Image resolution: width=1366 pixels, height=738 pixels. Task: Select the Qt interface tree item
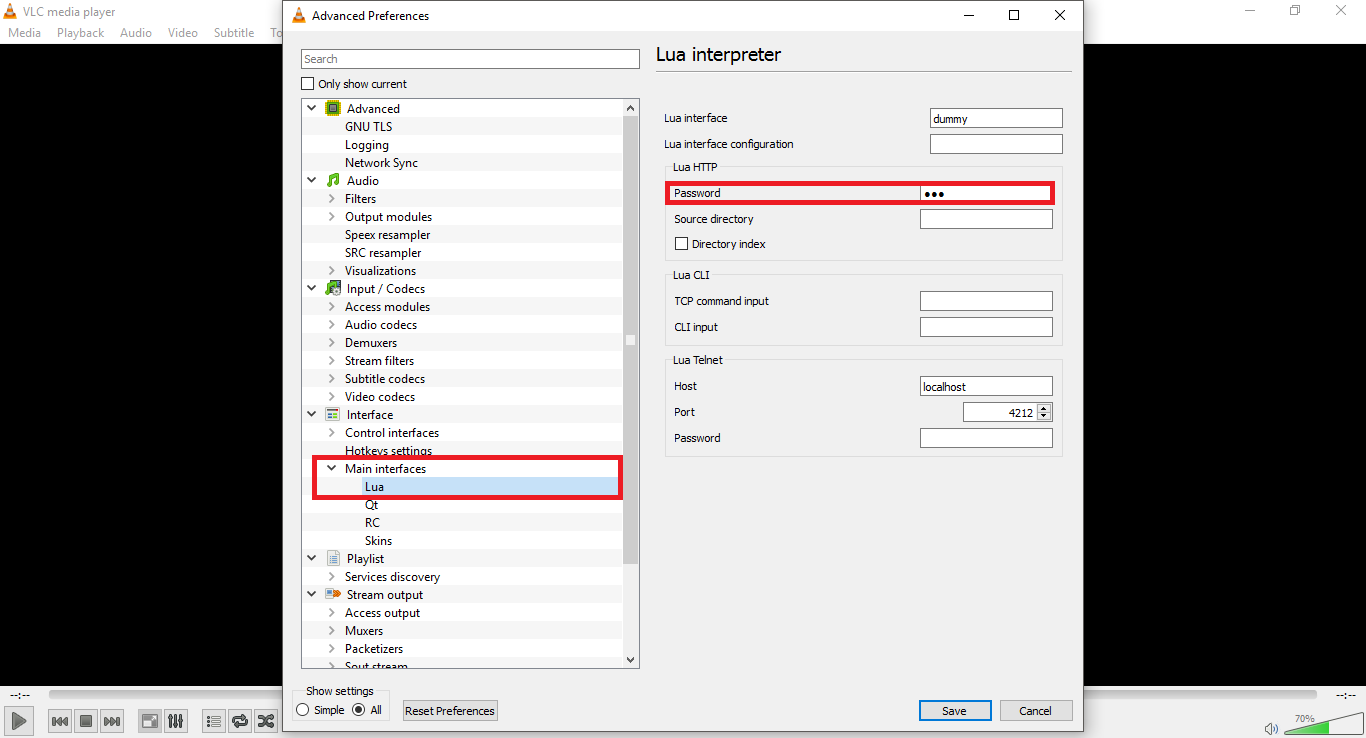372,504
